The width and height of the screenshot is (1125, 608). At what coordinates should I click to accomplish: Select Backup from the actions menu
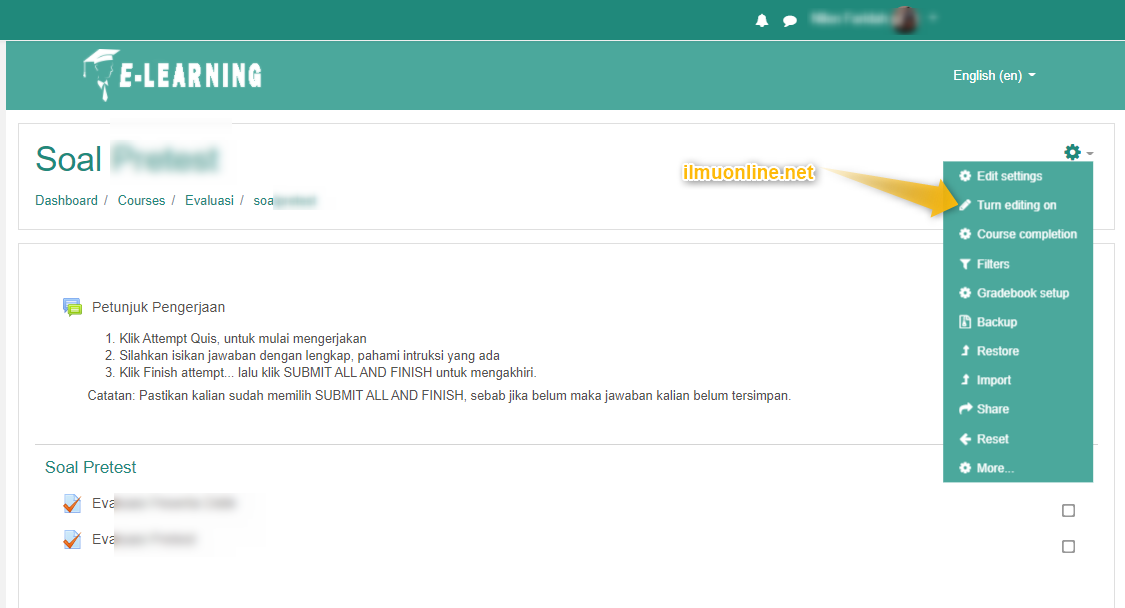pyautogui.click(x=996, y=322)
